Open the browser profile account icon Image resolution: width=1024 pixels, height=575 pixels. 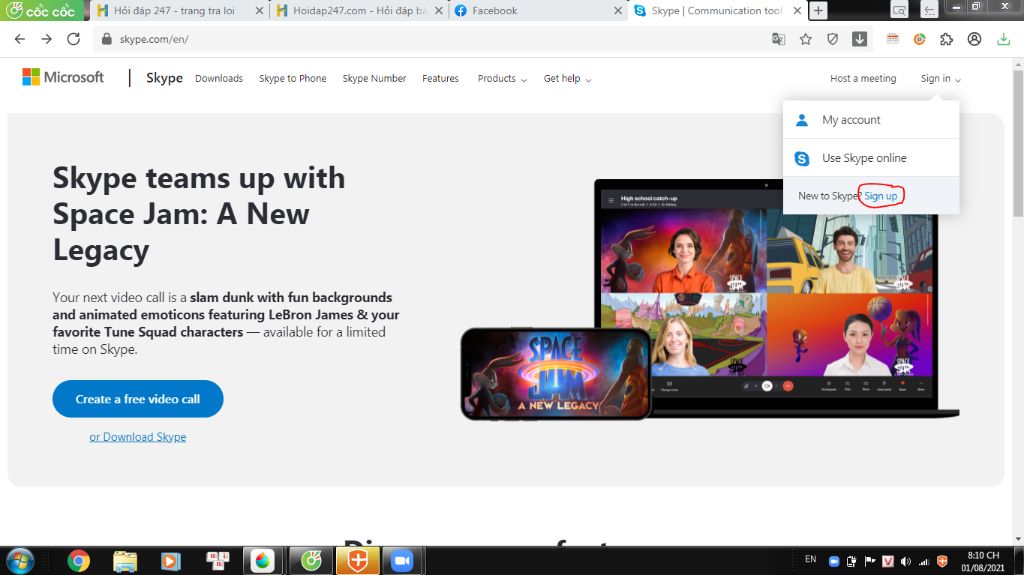click(x=974, y=39)
